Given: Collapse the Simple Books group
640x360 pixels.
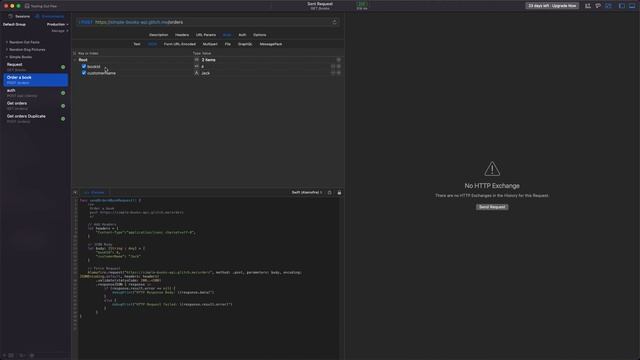Looking at the screenshot, I should [7, 57].
